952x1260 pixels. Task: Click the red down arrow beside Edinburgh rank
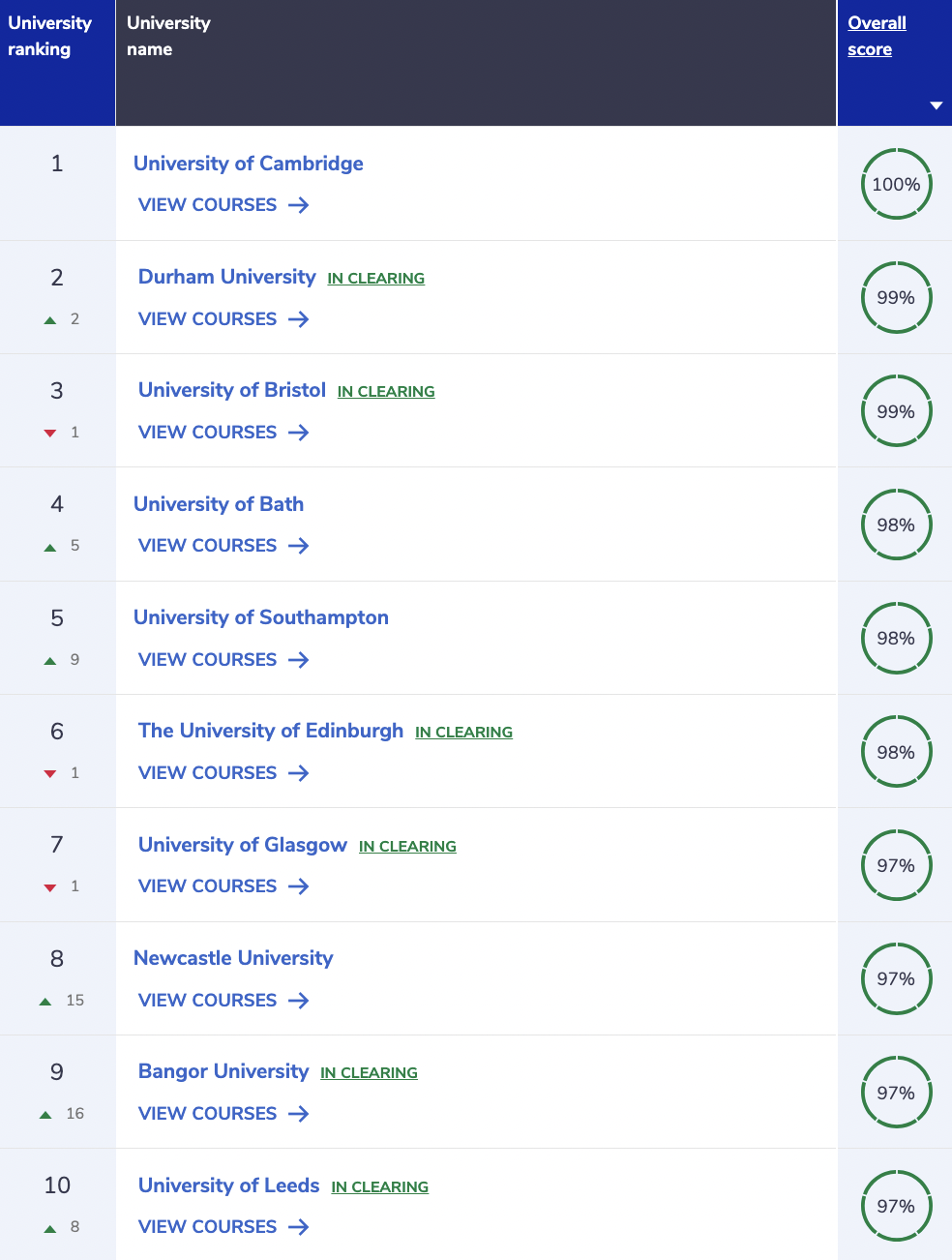[x=50, y=774]
